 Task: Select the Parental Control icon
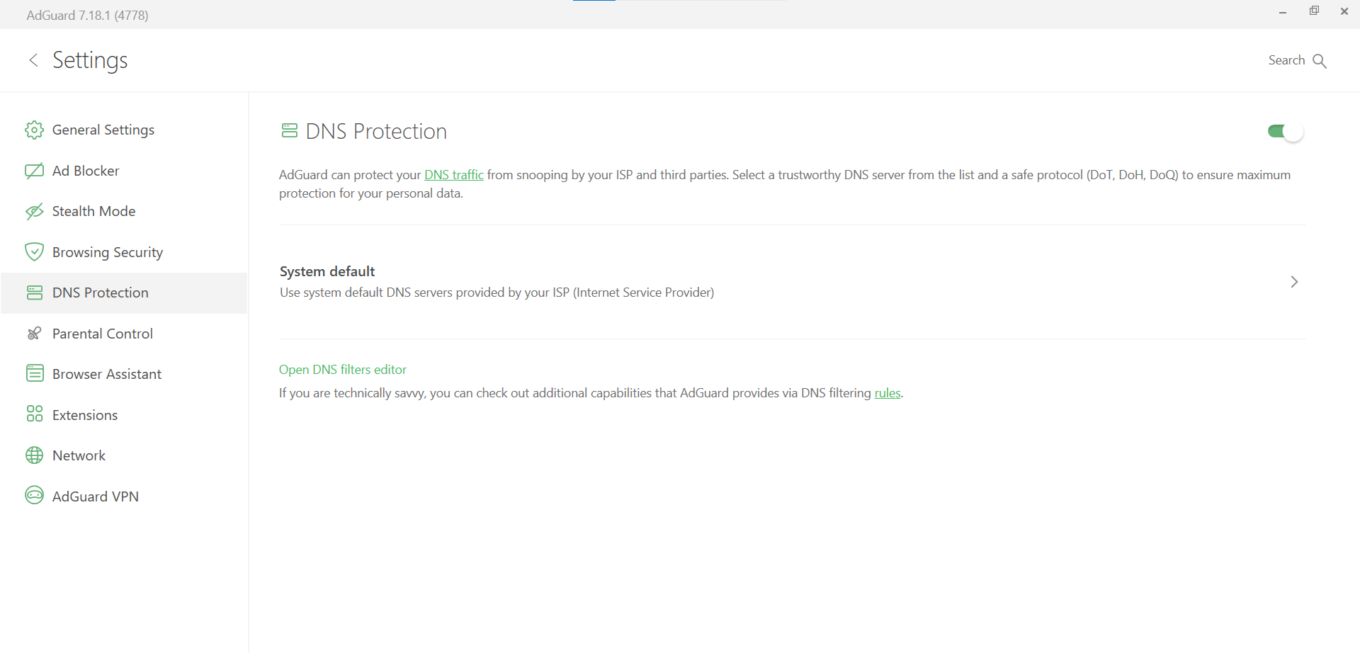click(33, 333)
